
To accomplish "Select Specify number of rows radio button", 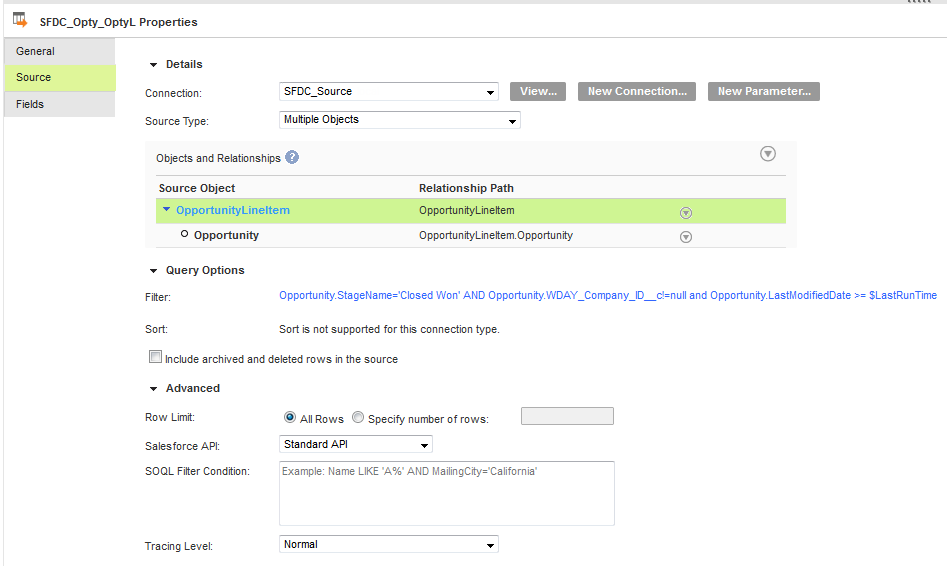I will pos(358,417).
